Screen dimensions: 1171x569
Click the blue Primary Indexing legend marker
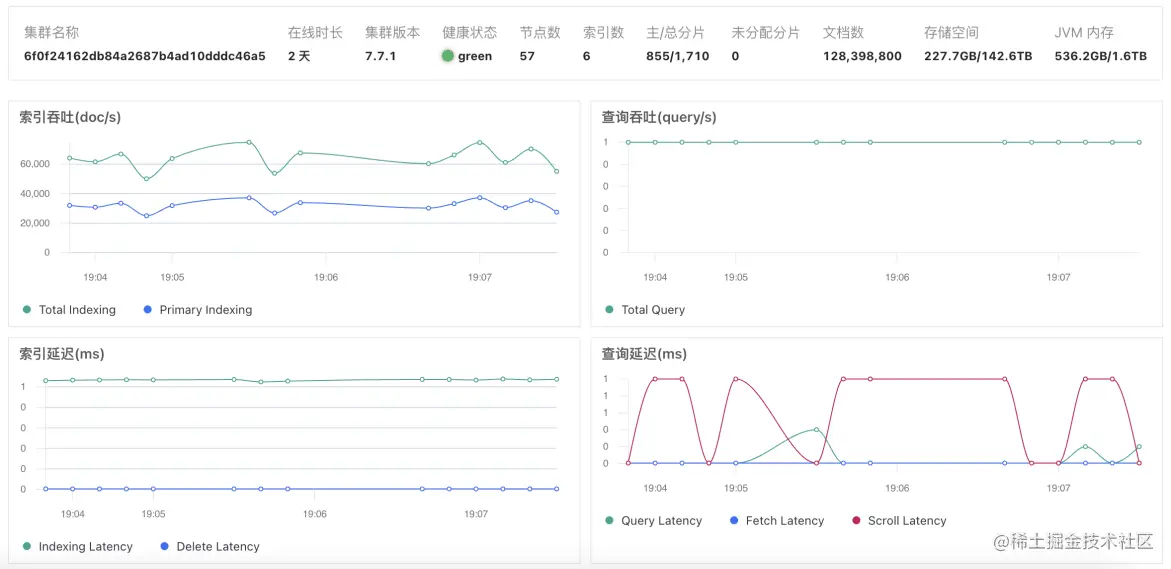[148, 310]
